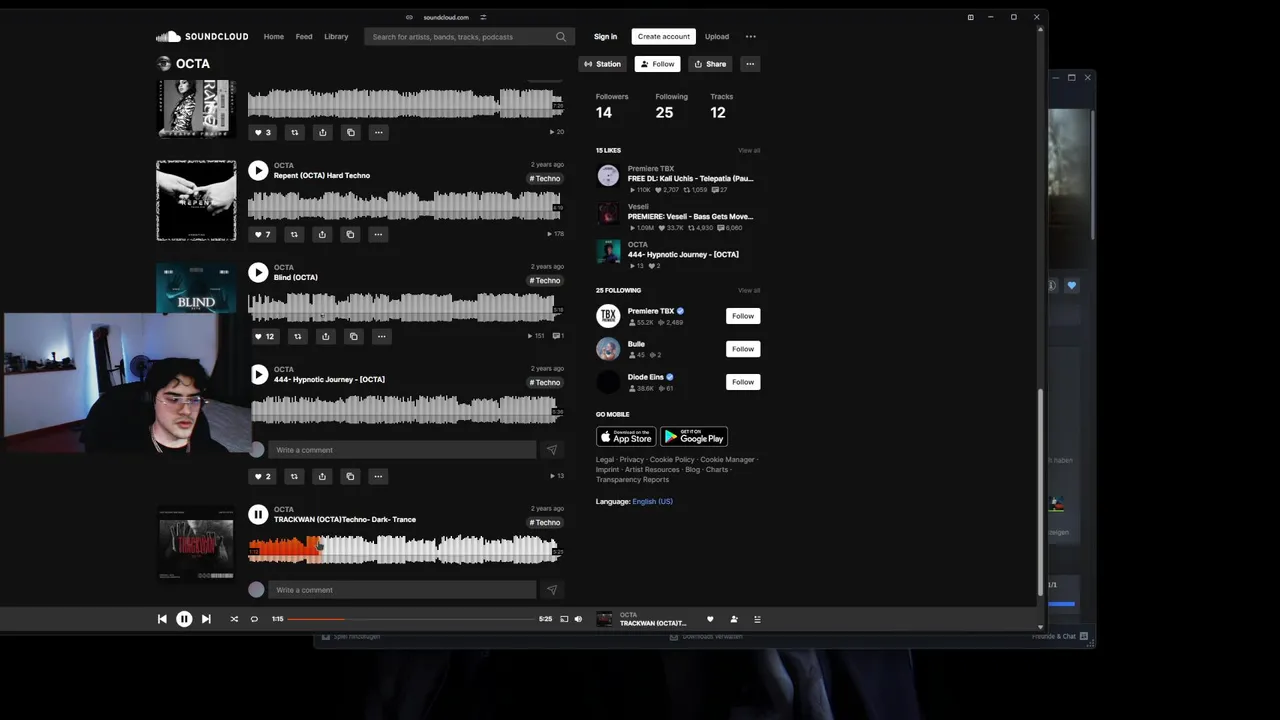Open the OCTA profile more options menu

[750, 64]
